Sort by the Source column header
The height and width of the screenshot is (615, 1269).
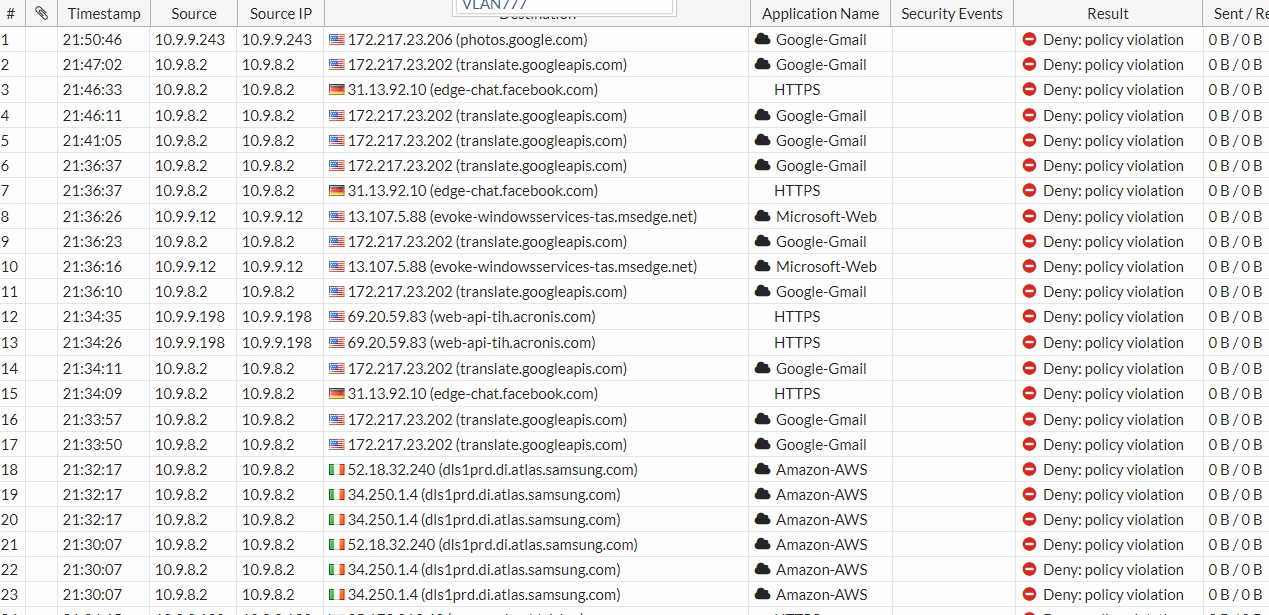point(194,13)
